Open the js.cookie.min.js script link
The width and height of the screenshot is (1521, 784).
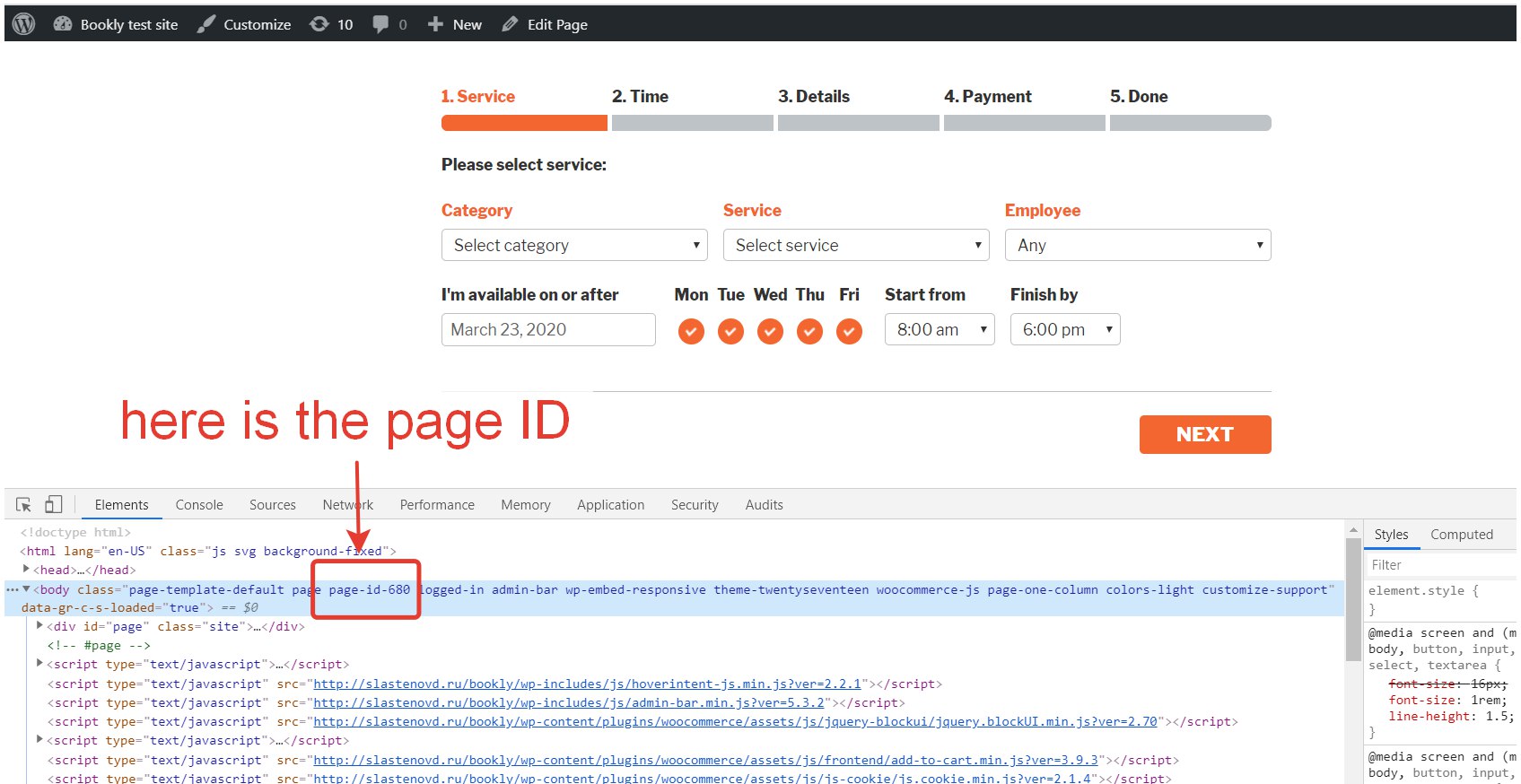(703, 779)
